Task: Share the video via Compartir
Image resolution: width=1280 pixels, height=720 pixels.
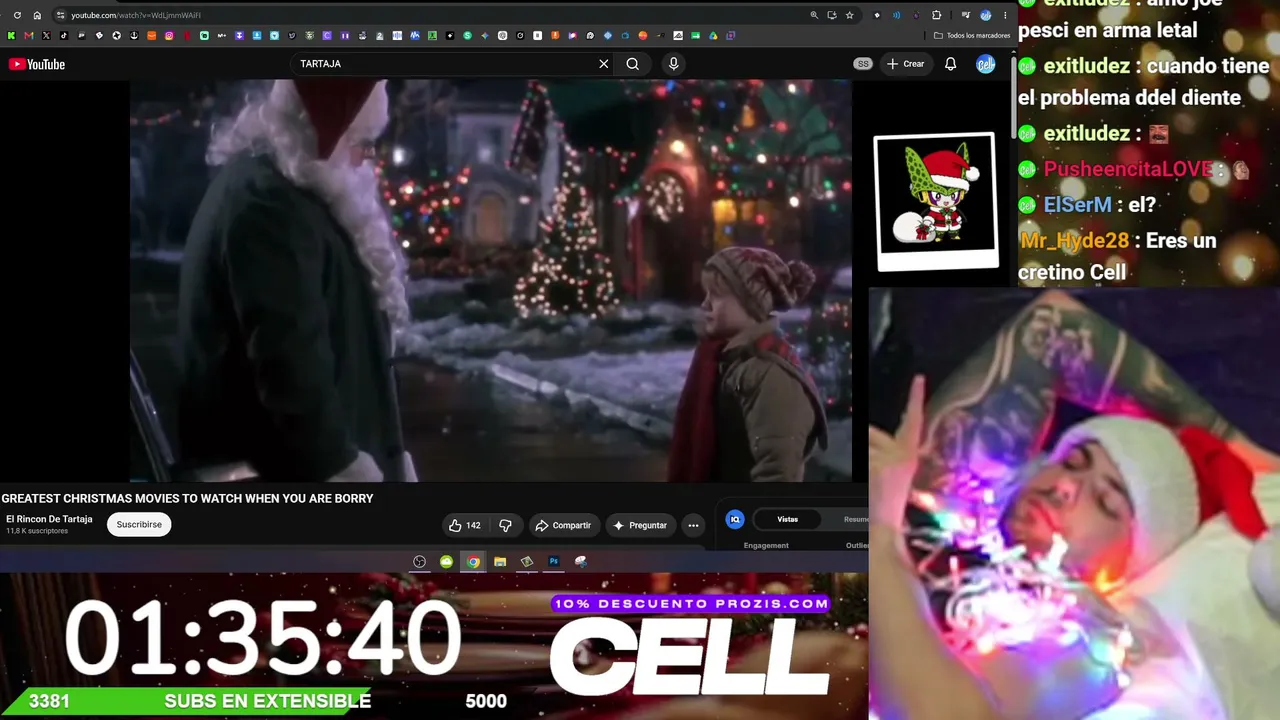Action: pyautogui.click(x=563, y=525)
